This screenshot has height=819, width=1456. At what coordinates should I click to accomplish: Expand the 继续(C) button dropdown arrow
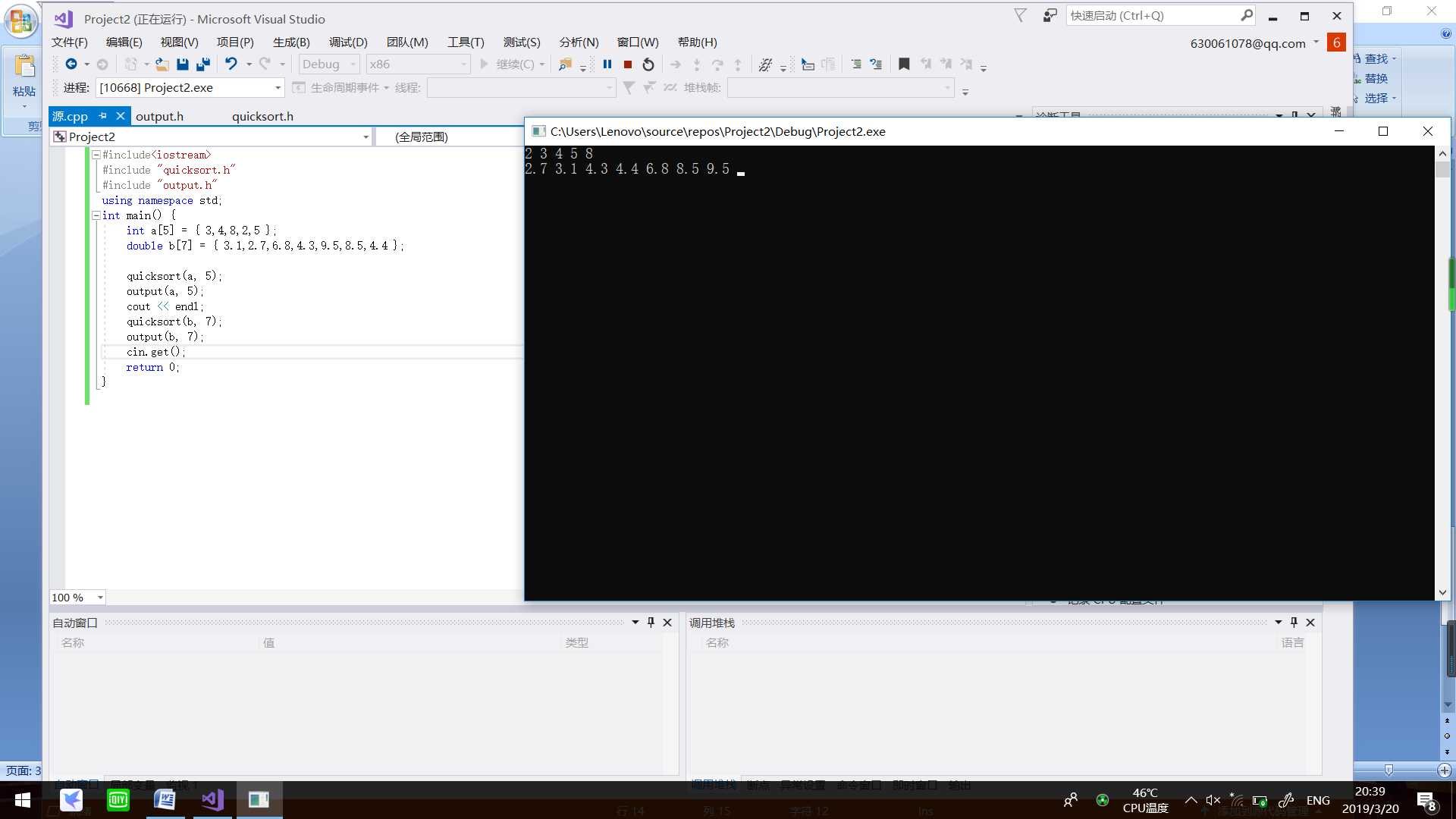(x=542, y=64)
